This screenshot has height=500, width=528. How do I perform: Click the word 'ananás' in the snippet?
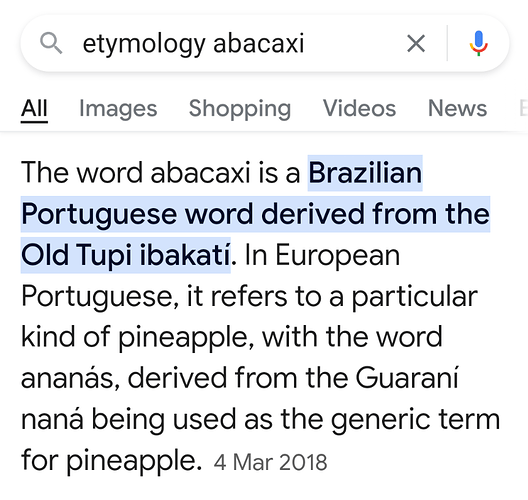[70, 378]
